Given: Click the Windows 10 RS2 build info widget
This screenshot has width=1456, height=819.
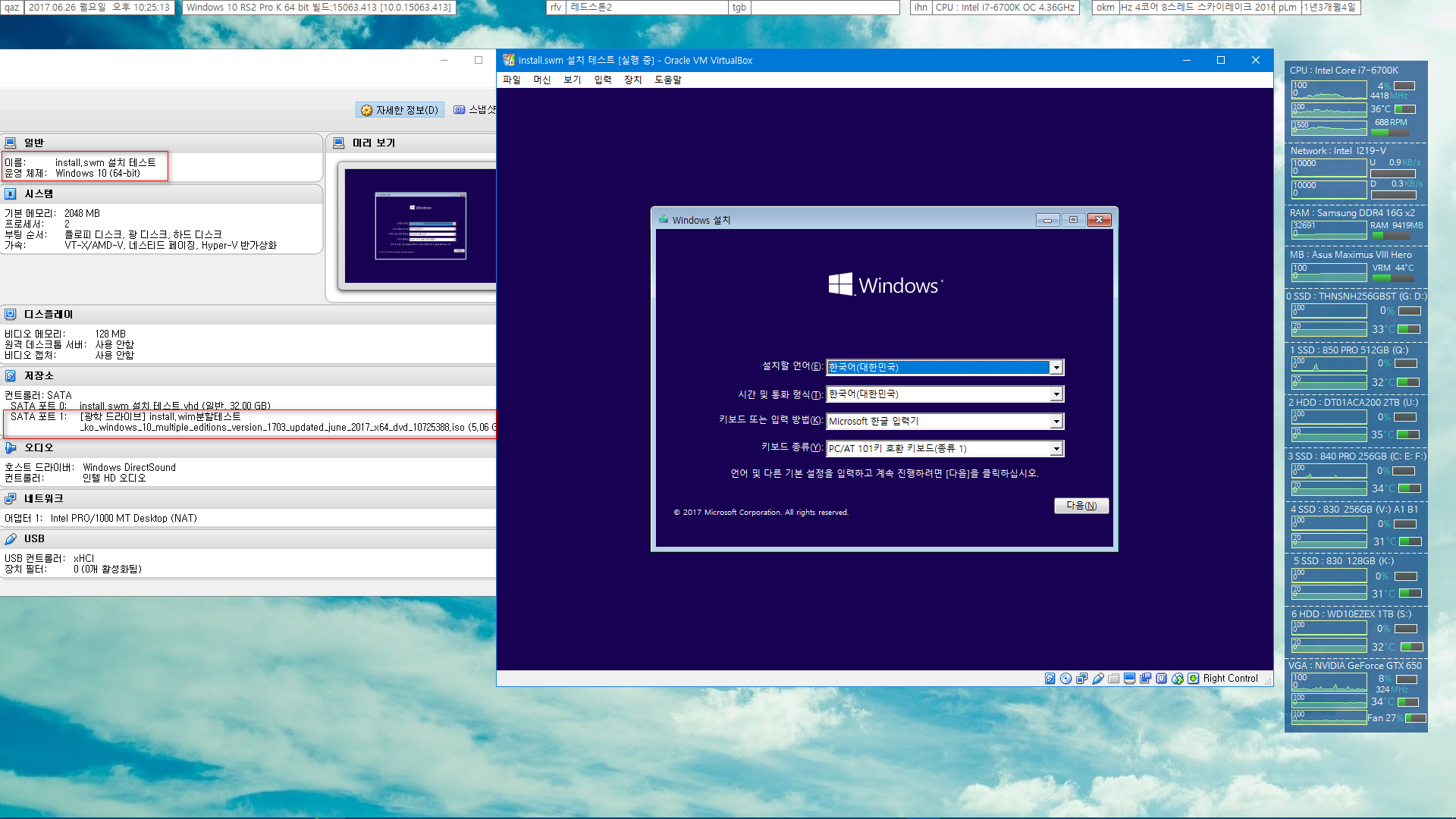Looking at the screenshot, I should (318, 8).
